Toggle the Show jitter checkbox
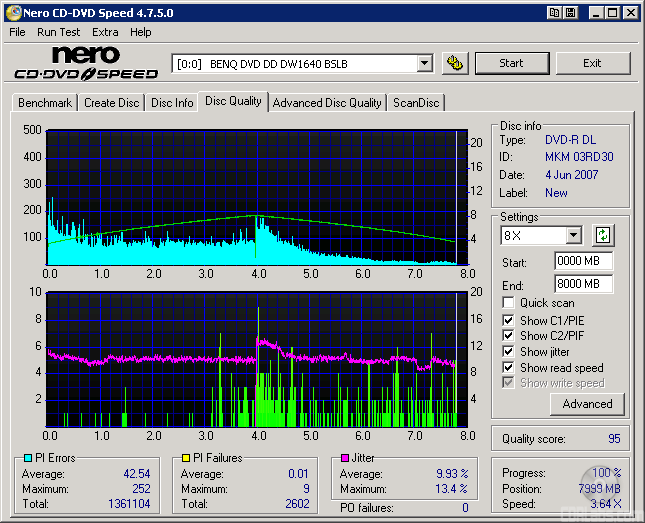Screen dimensions: 645x523 (509, 352)
